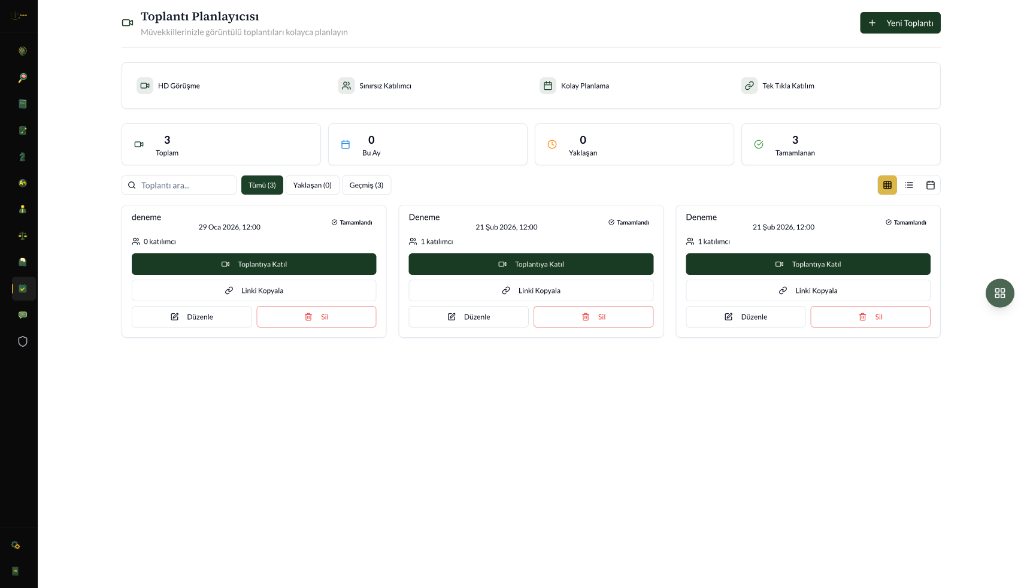1024x588 pixels.
Task: Open the chat bubble icon in sidebar
Action: (x=23, y=314)
